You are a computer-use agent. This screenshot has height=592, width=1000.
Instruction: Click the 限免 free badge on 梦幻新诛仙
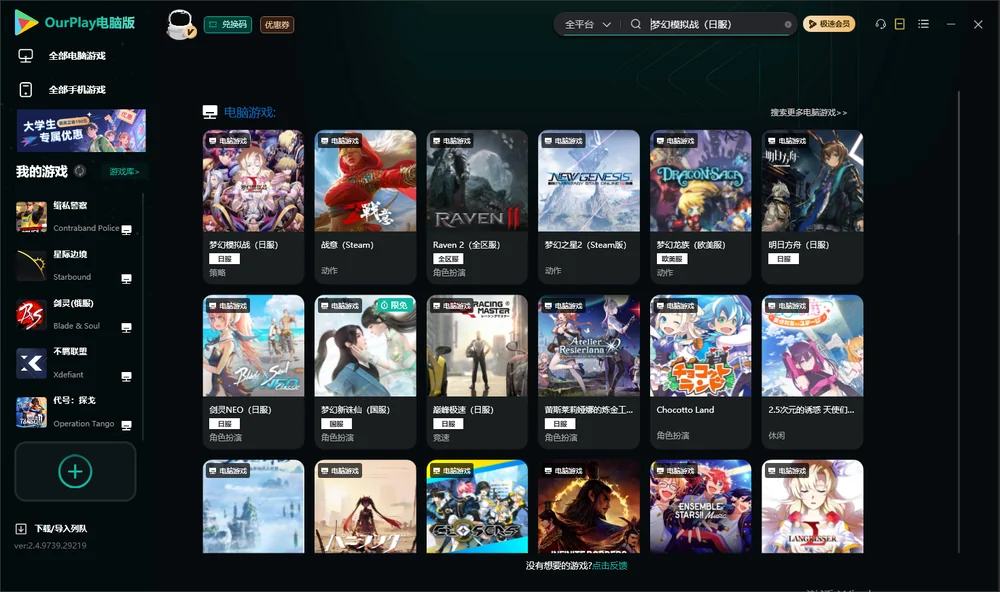[394, 306]
